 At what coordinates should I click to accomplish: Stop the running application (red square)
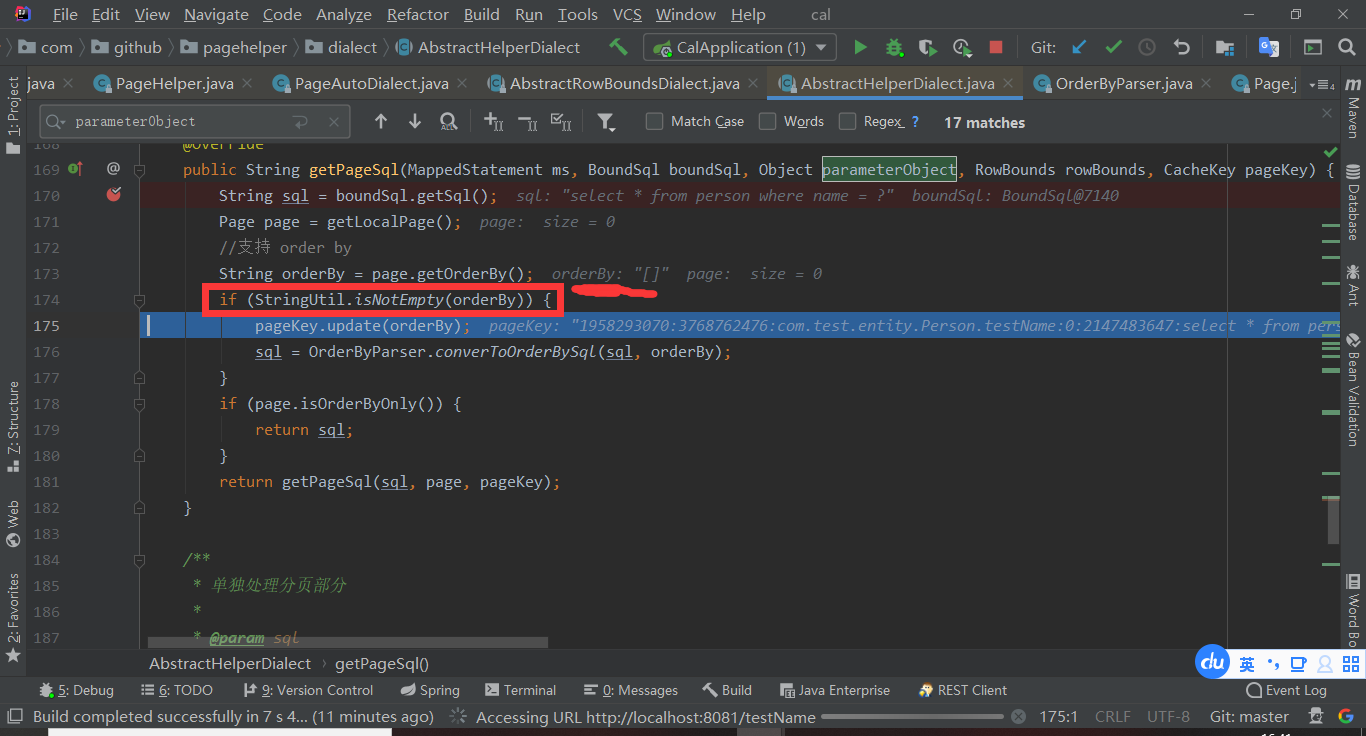coord(996,47)
